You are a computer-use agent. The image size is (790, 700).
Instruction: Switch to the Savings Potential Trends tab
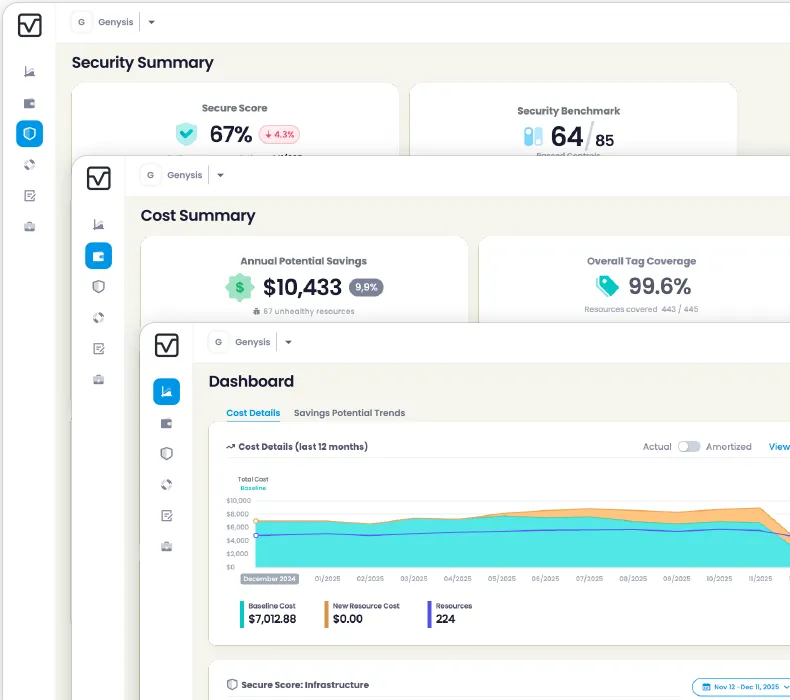[349, 413]
